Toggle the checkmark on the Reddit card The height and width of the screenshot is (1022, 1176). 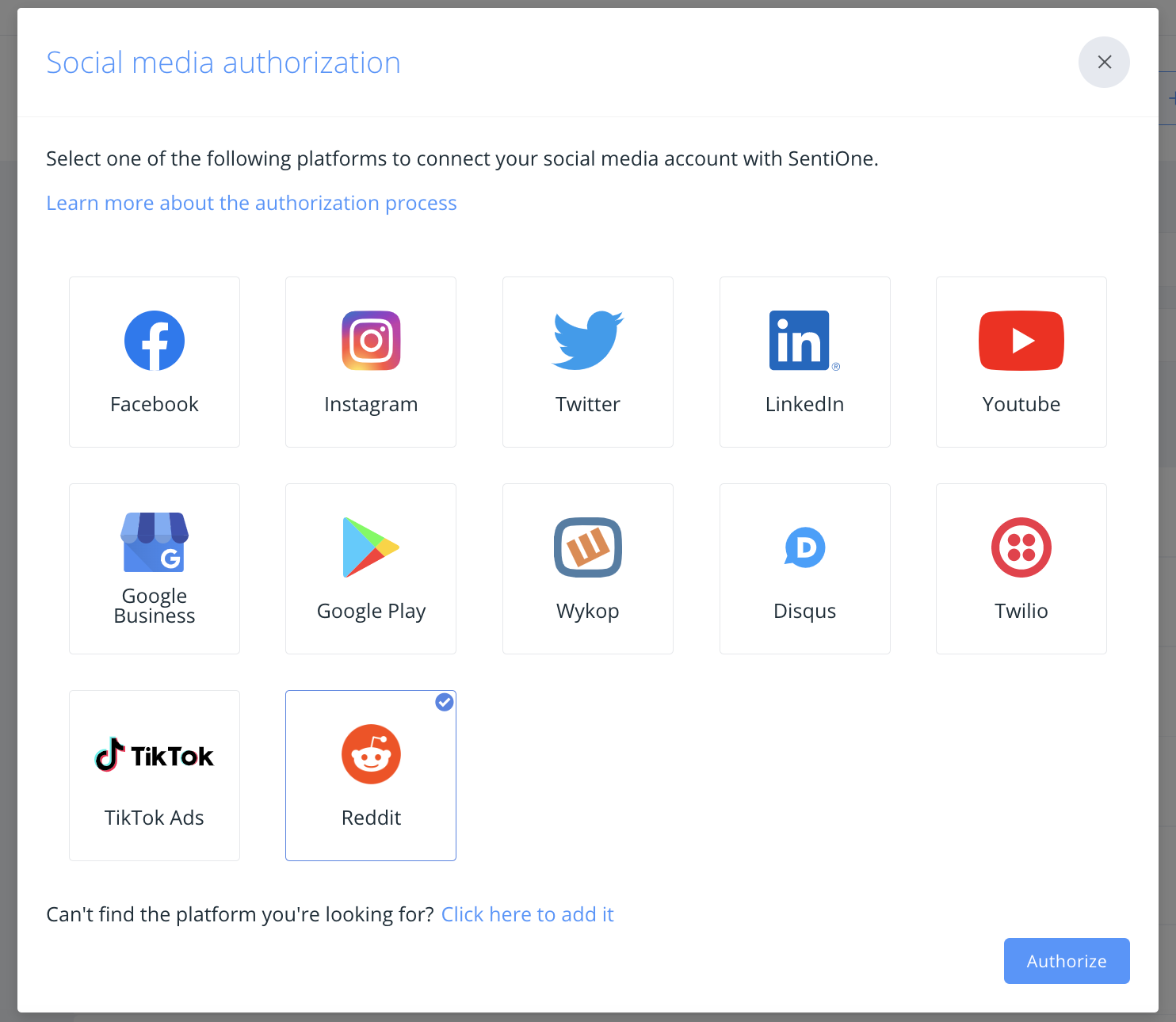pyautogui.click(x=445, y=702)
